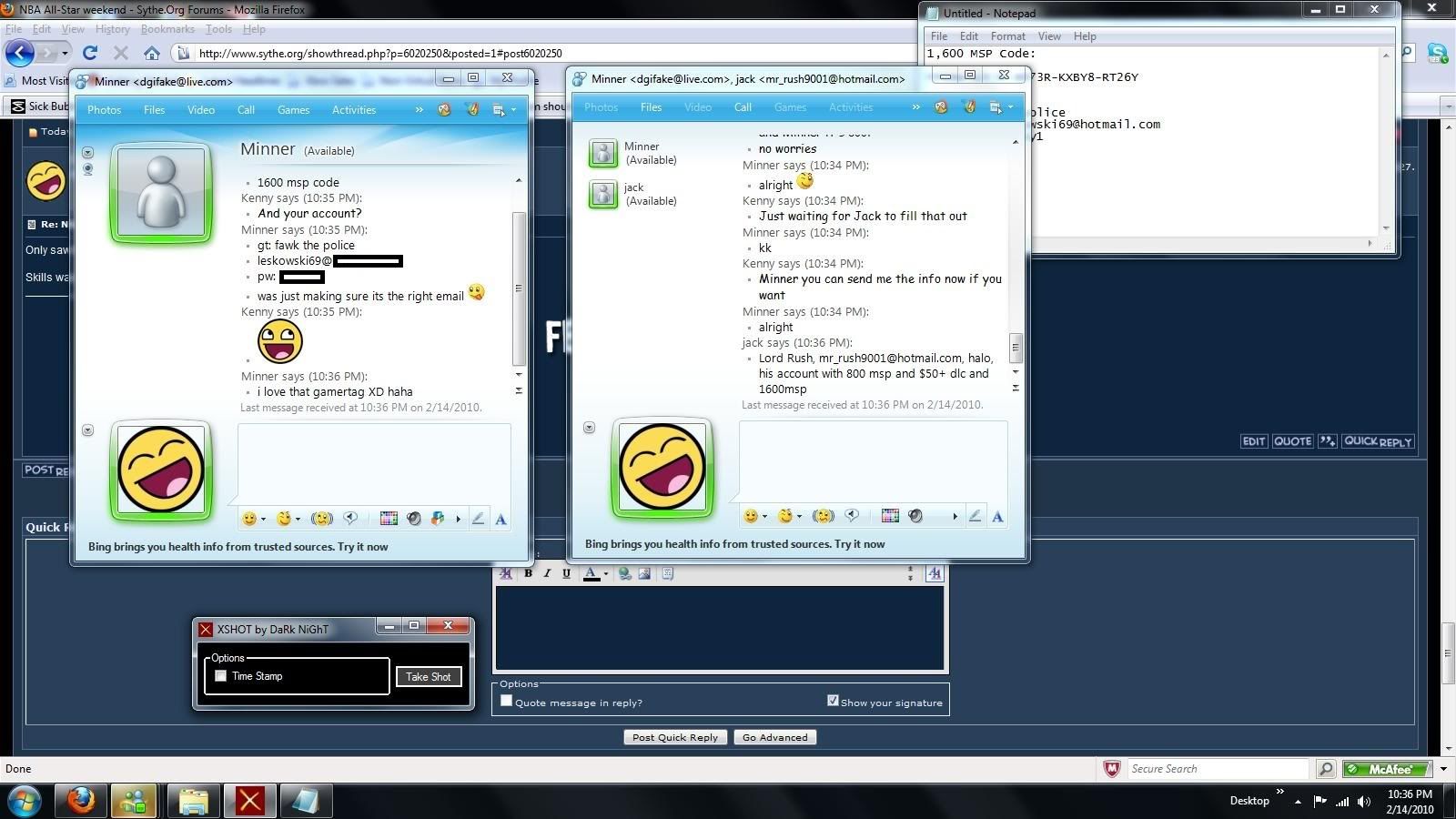Expand more toolbar items in Minner chat
Image resolution: width=1456 pixels, height=819 pixels.
[419, 109]
